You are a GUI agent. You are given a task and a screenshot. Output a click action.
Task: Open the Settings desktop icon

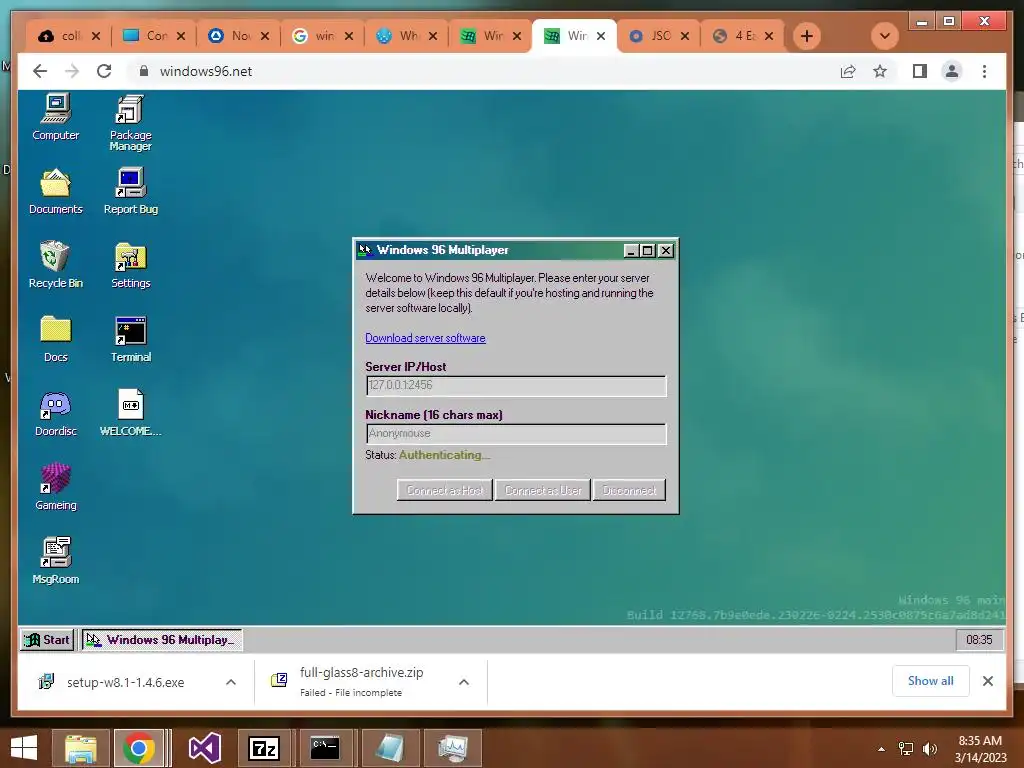pyautogui.click(x=131, y=265)
